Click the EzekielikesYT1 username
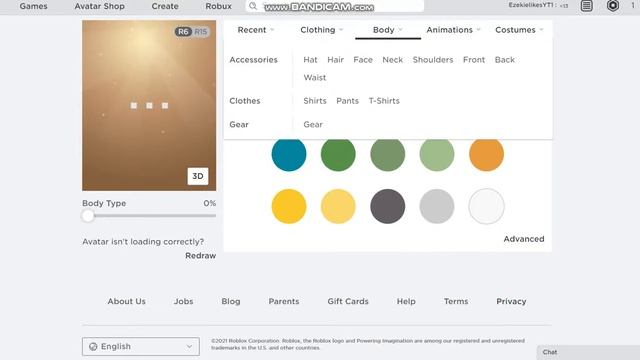The width and height of the screenshot is (640, 360). click(531, 5)
